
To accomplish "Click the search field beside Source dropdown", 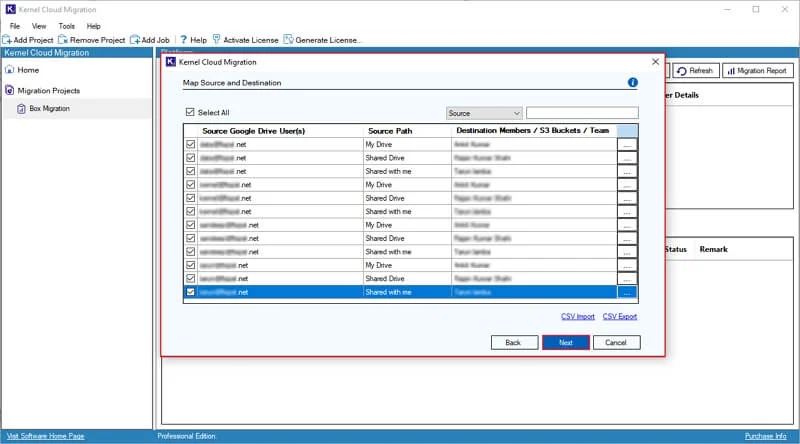I will point(582,113).
